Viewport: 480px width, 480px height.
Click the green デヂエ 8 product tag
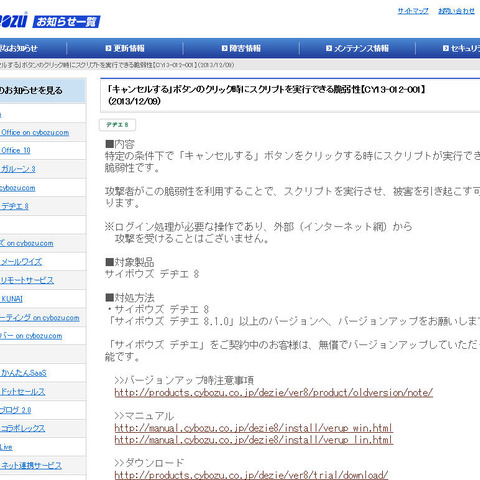(117, 125)
